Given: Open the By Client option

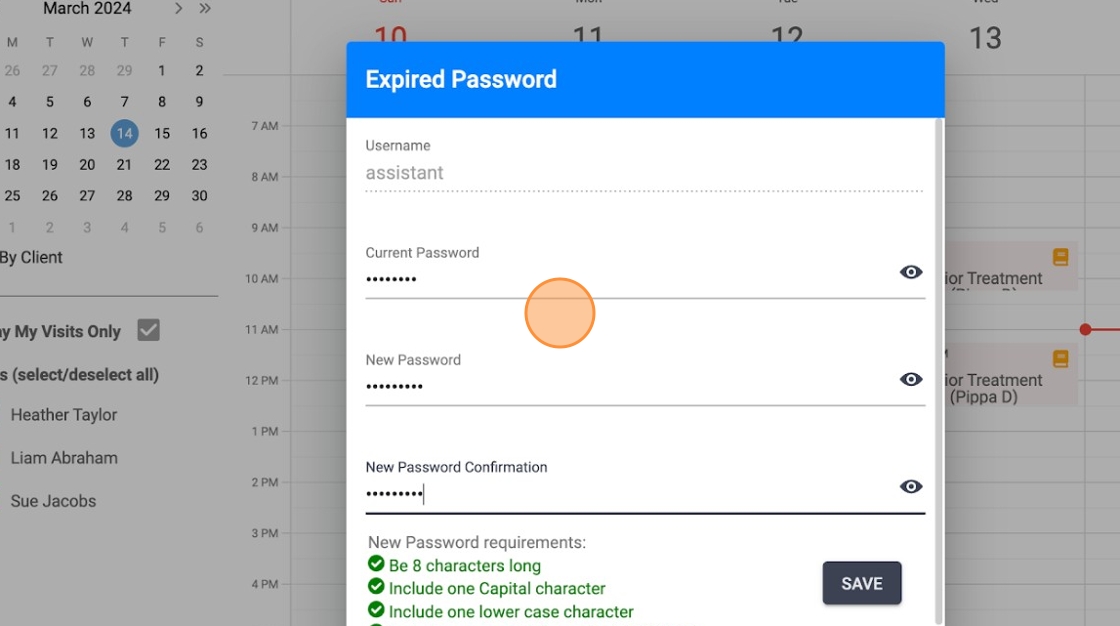Looking at the screenshot, I should coord(31,257).
